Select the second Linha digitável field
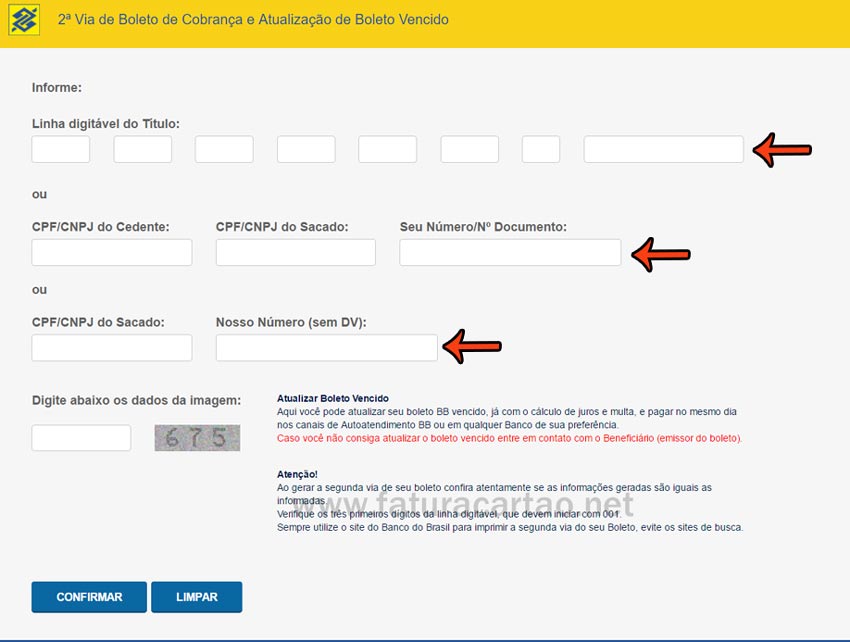 point(142,148)
